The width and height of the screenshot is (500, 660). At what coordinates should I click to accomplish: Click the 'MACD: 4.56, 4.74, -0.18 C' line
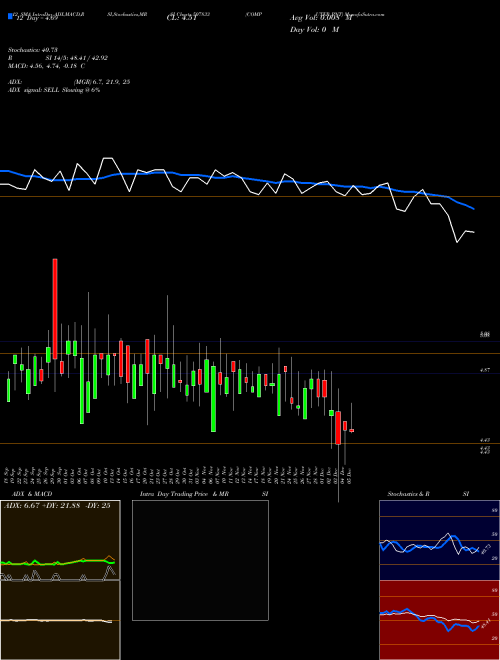[47, 66]
